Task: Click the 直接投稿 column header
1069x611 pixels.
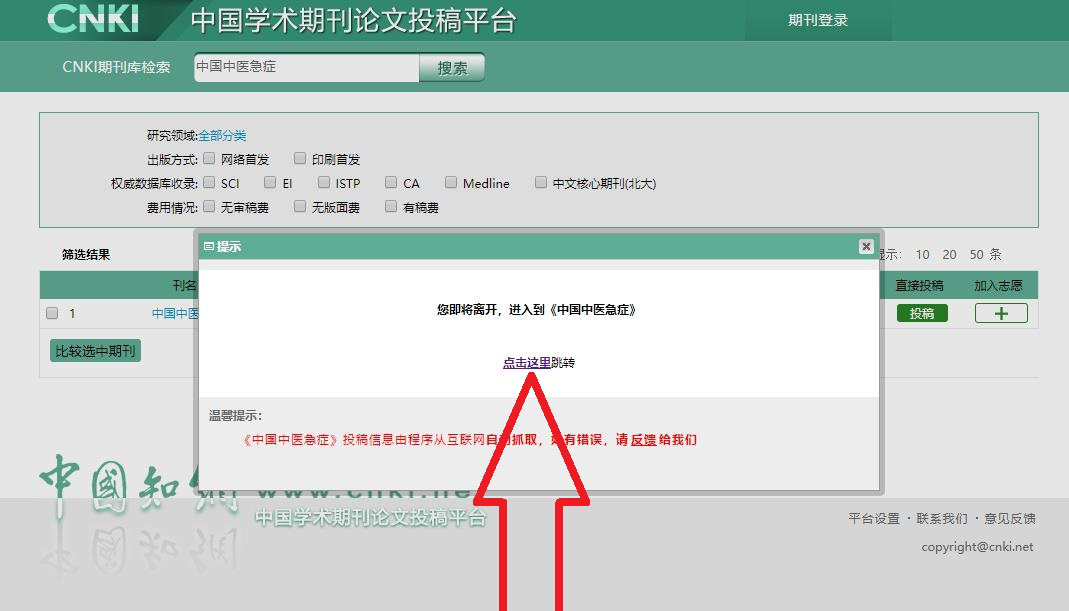Action: click(920, 285)
